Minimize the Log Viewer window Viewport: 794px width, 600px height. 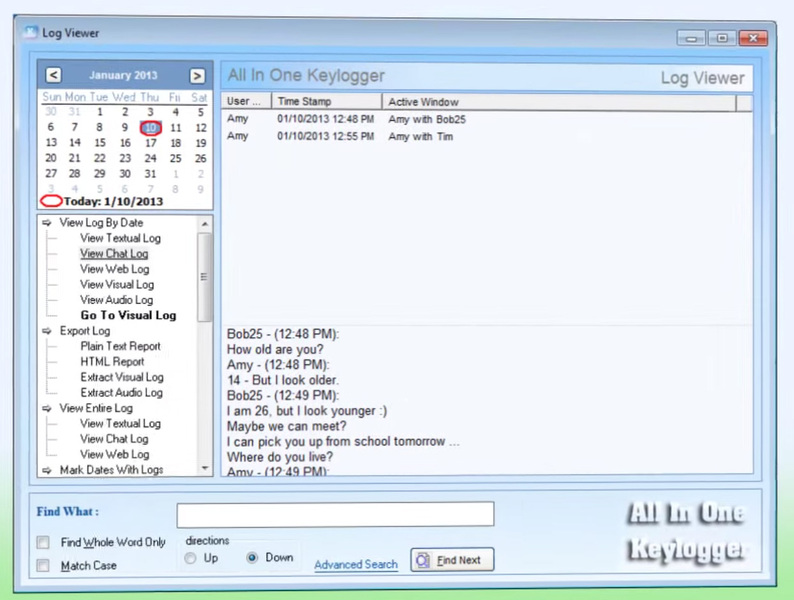click(x=692, y=38)
